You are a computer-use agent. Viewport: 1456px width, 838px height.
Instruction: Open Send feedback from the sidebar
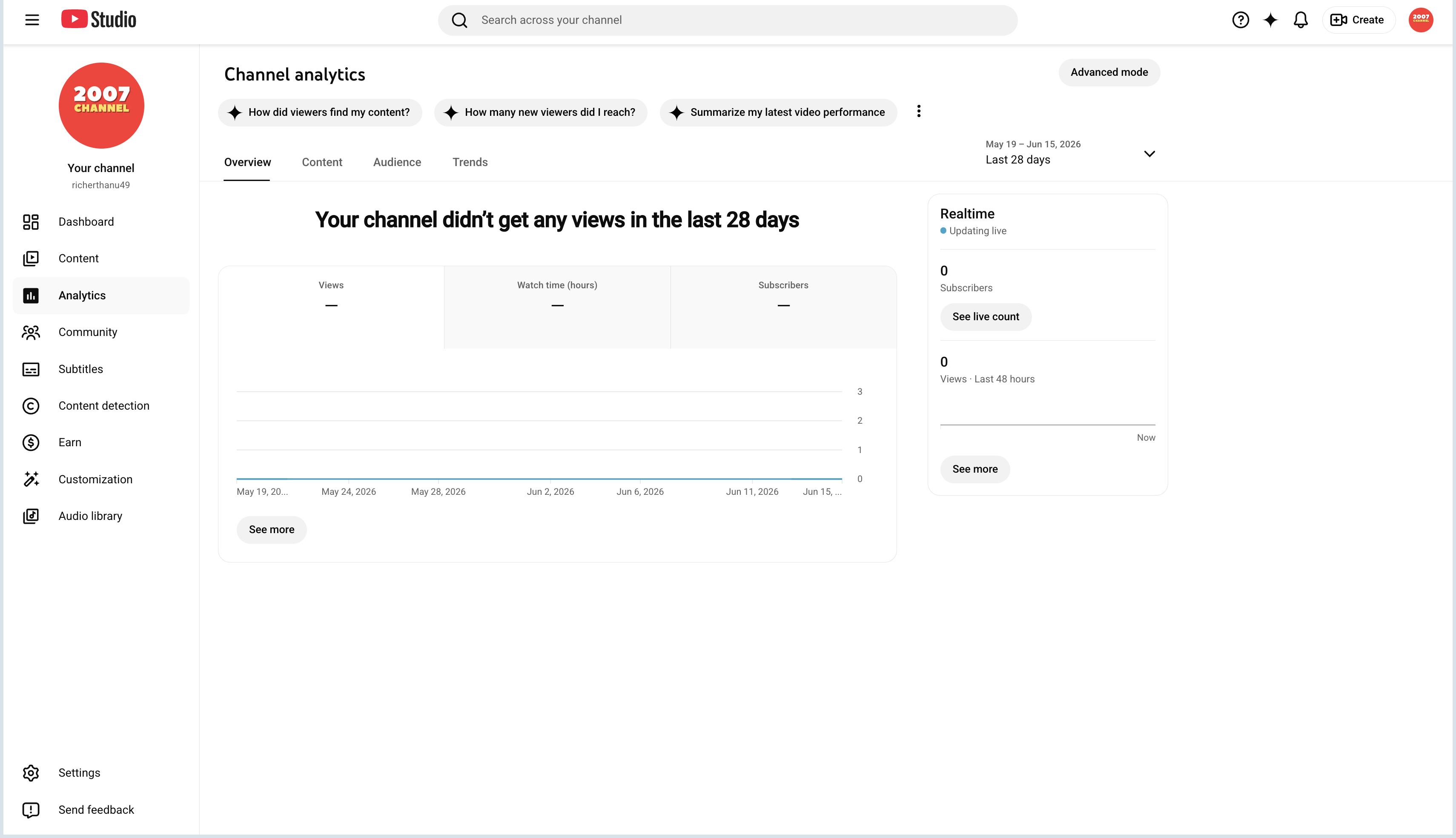coord(101,810)
